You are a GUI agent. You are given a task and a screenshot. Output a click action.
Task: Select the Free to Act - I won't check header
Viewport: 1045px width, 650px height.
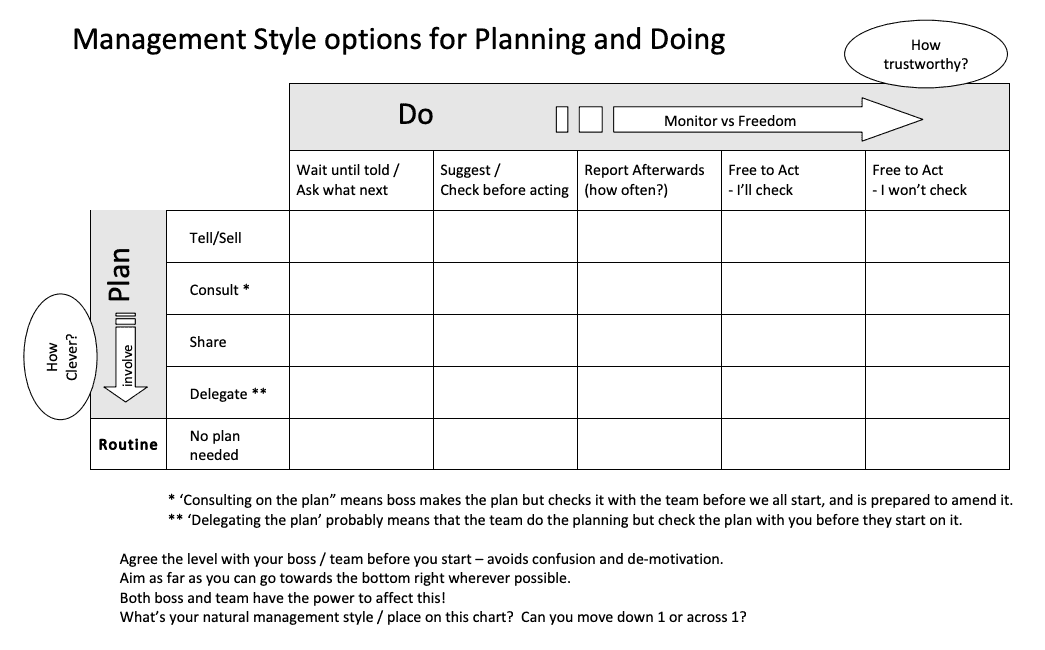[x=919, y=180]
